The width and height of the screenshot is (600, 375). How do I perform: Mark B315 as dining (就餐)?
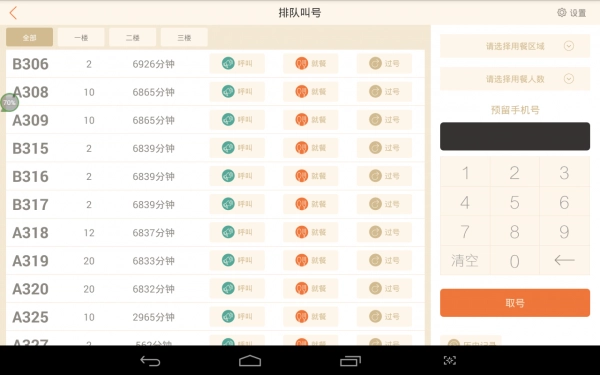tap(310, 148)
